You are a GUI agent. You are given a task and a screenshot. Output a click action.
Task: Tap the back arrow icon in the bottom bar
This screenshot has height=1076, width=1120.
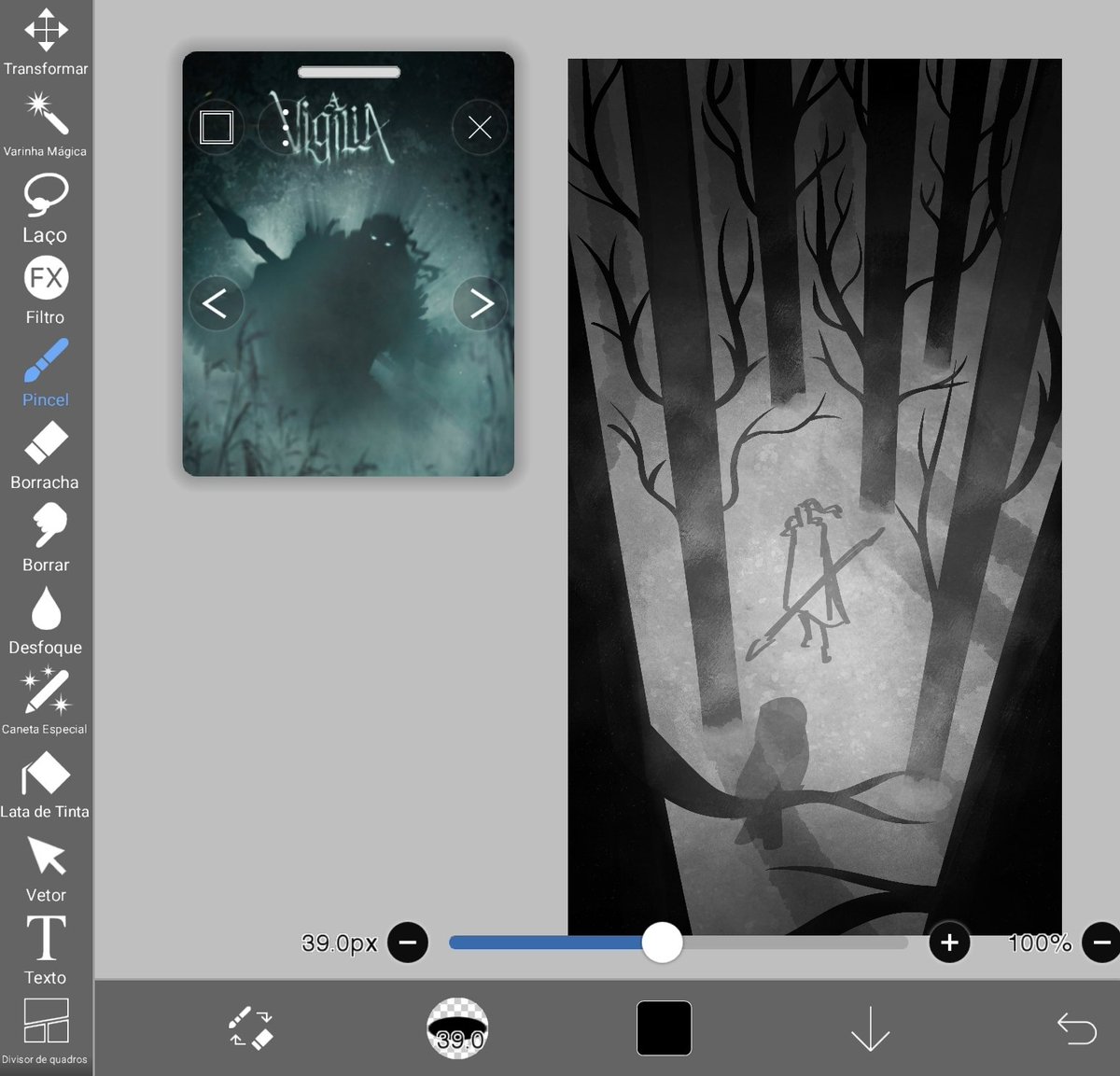point(1076,1028)
